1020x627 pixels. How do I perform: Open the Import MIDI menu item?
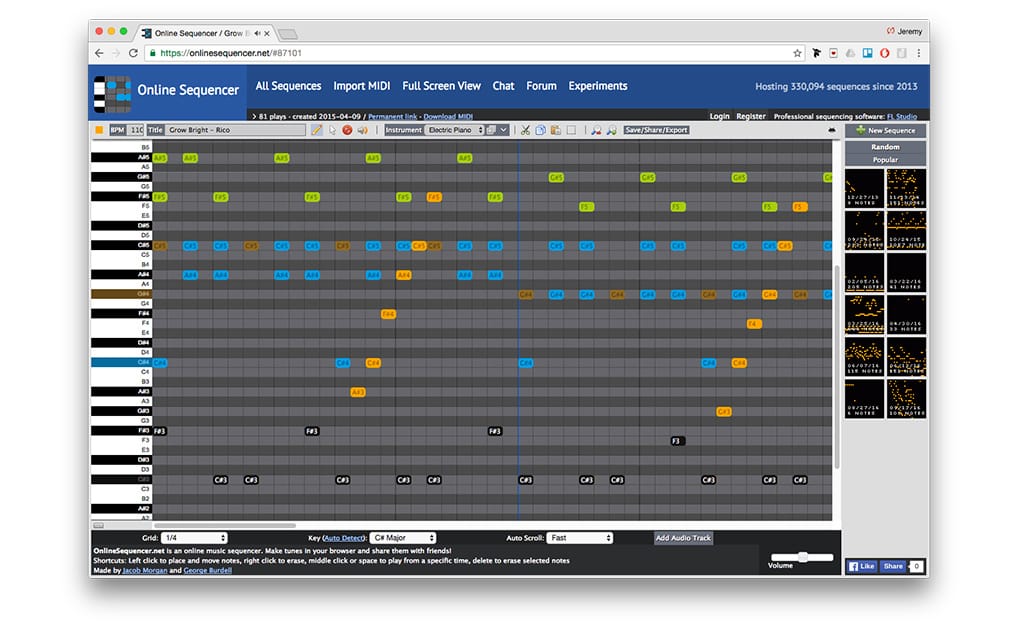[x=362, y=86]
